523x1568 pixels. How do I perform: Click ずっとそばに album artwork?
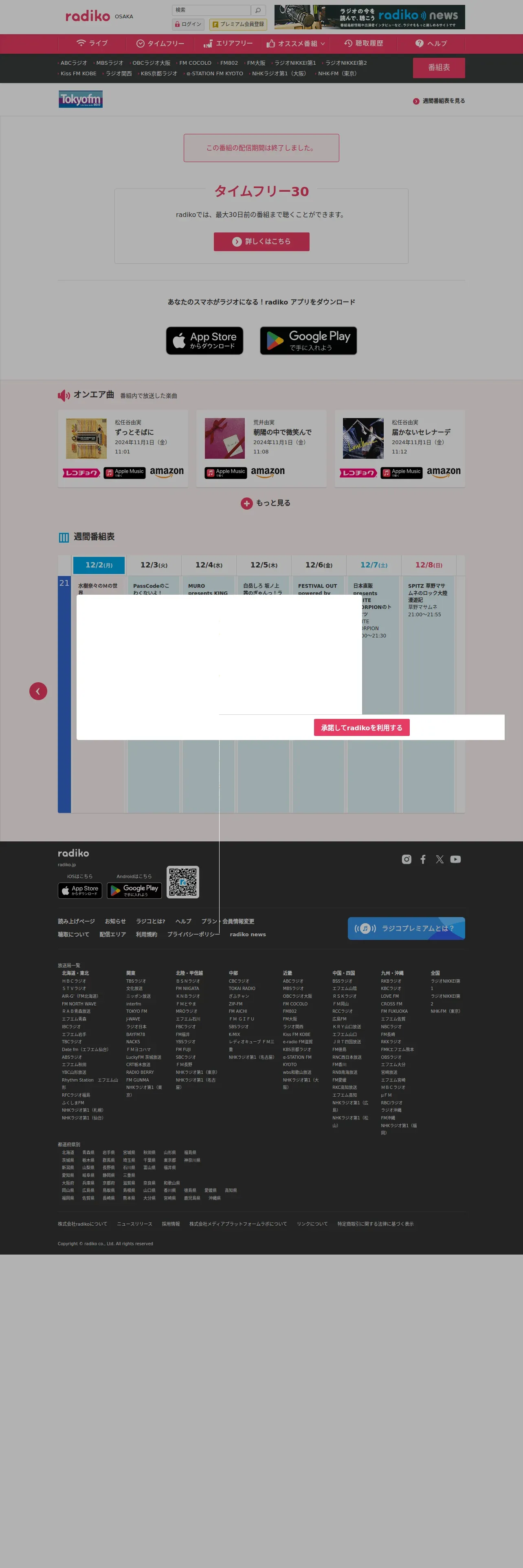[86, 438]
